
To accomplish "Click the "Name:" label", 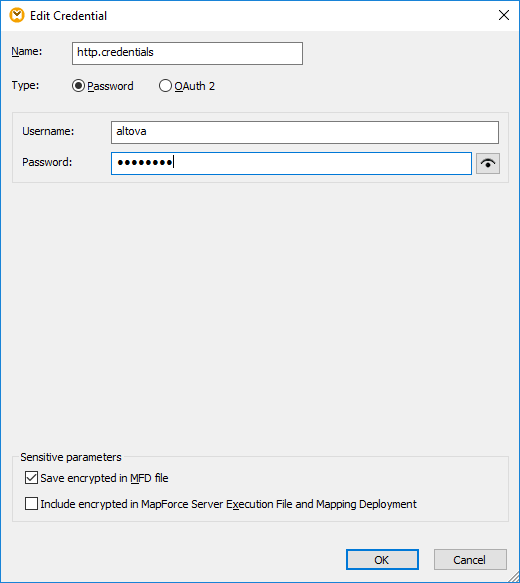I will 27,51.
